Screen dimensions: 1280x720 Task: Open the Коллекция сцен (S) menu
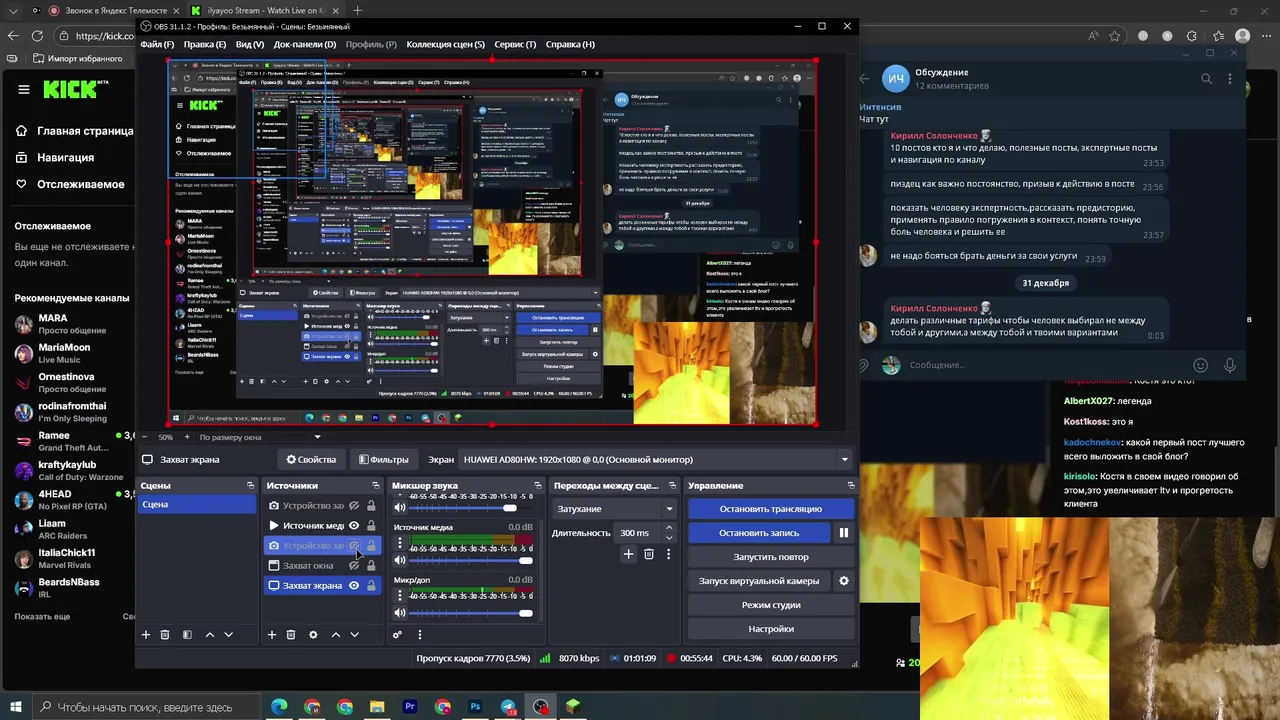tap(446, 44)
